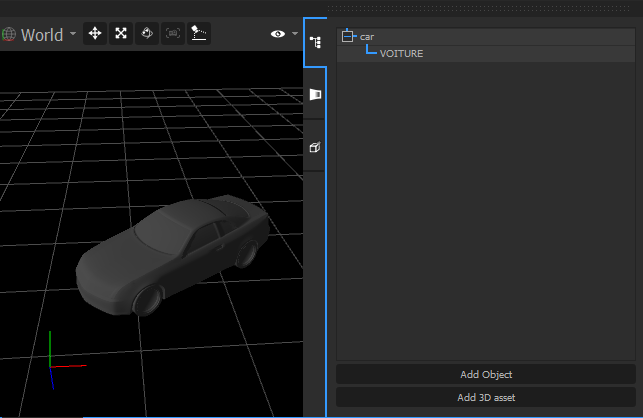Click the scale/expand arrows tool icon
Image resolution: width=643 pixels, height=418 pixels.
tap(121, 34)
